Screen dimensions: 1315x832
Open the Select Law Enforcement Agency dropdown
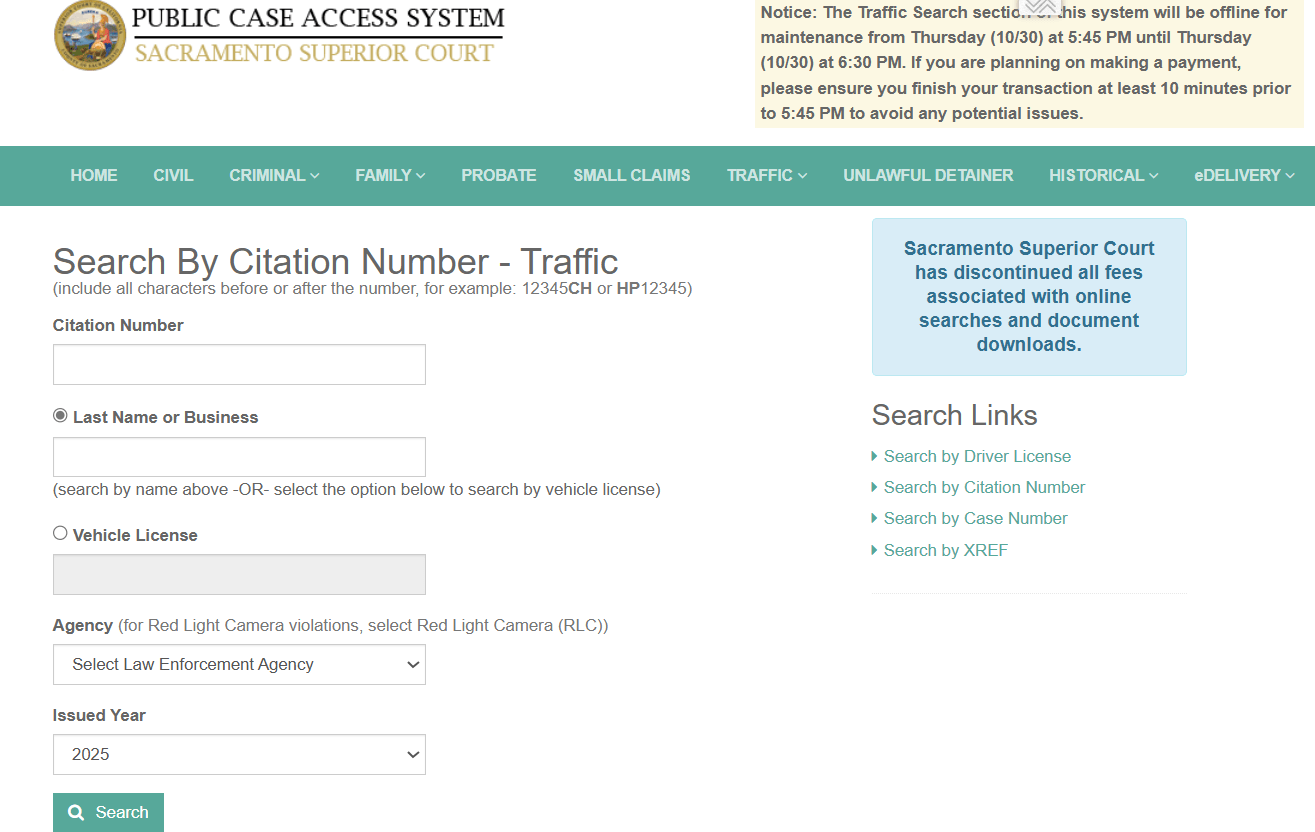point(239,664)
